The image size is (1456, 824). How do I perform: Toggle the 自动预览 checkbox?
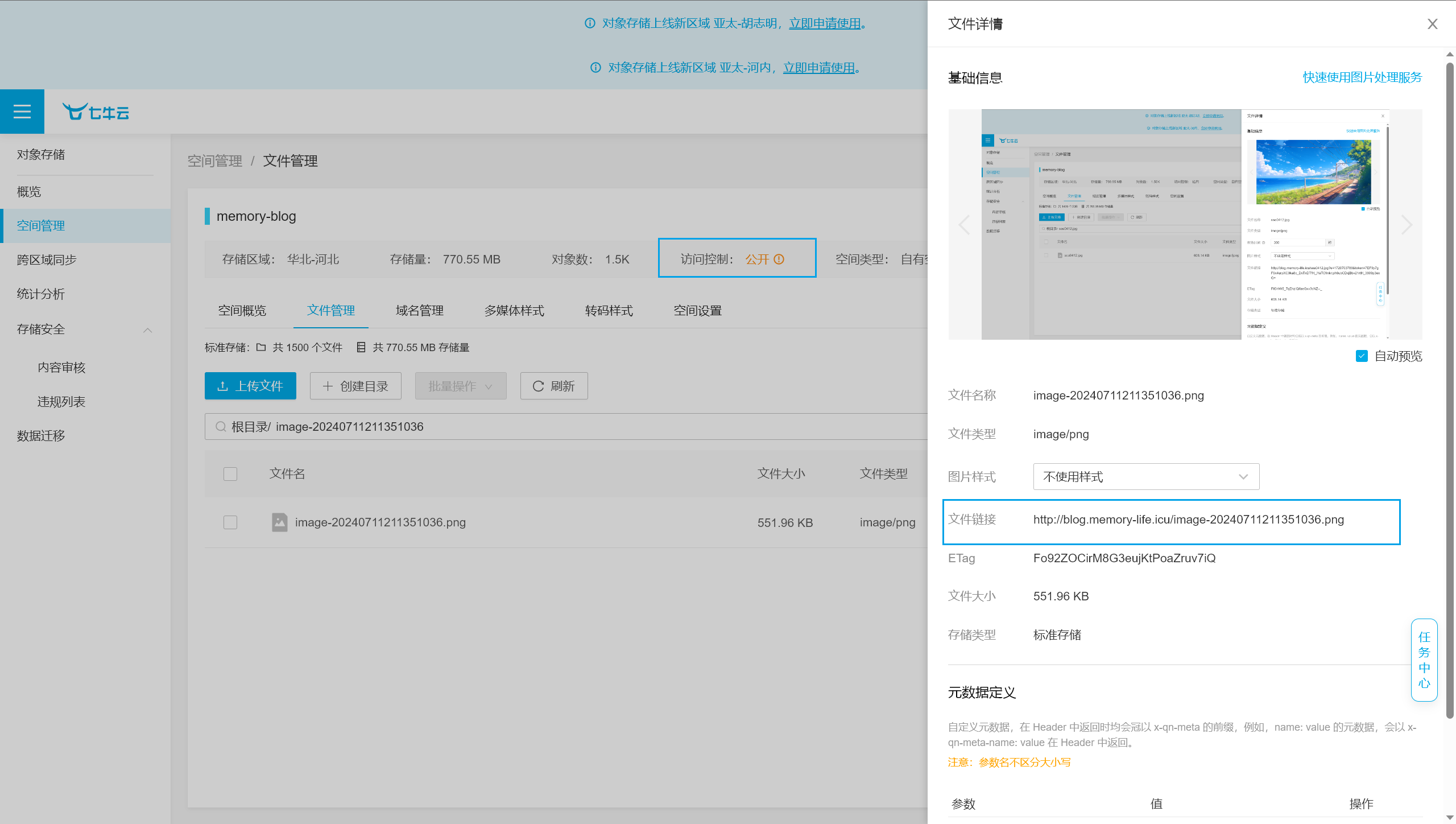click(1362, 356)
